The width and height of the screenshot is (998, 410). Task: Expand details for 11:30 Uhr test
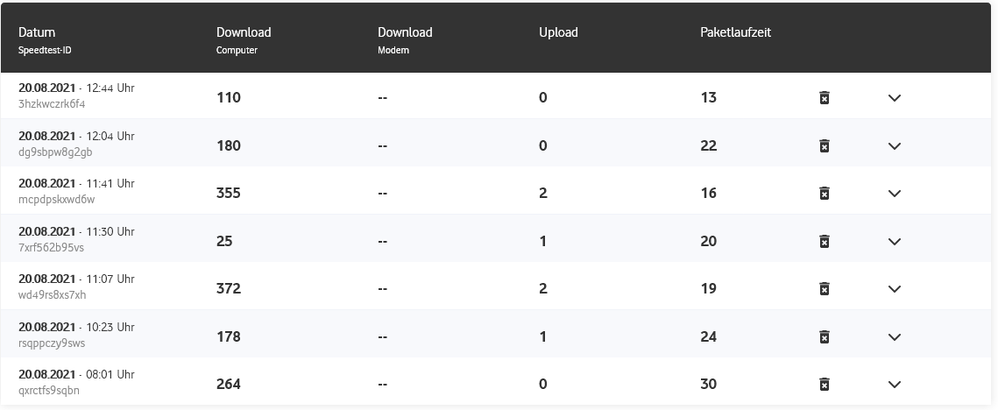click(x=894, y=241)
